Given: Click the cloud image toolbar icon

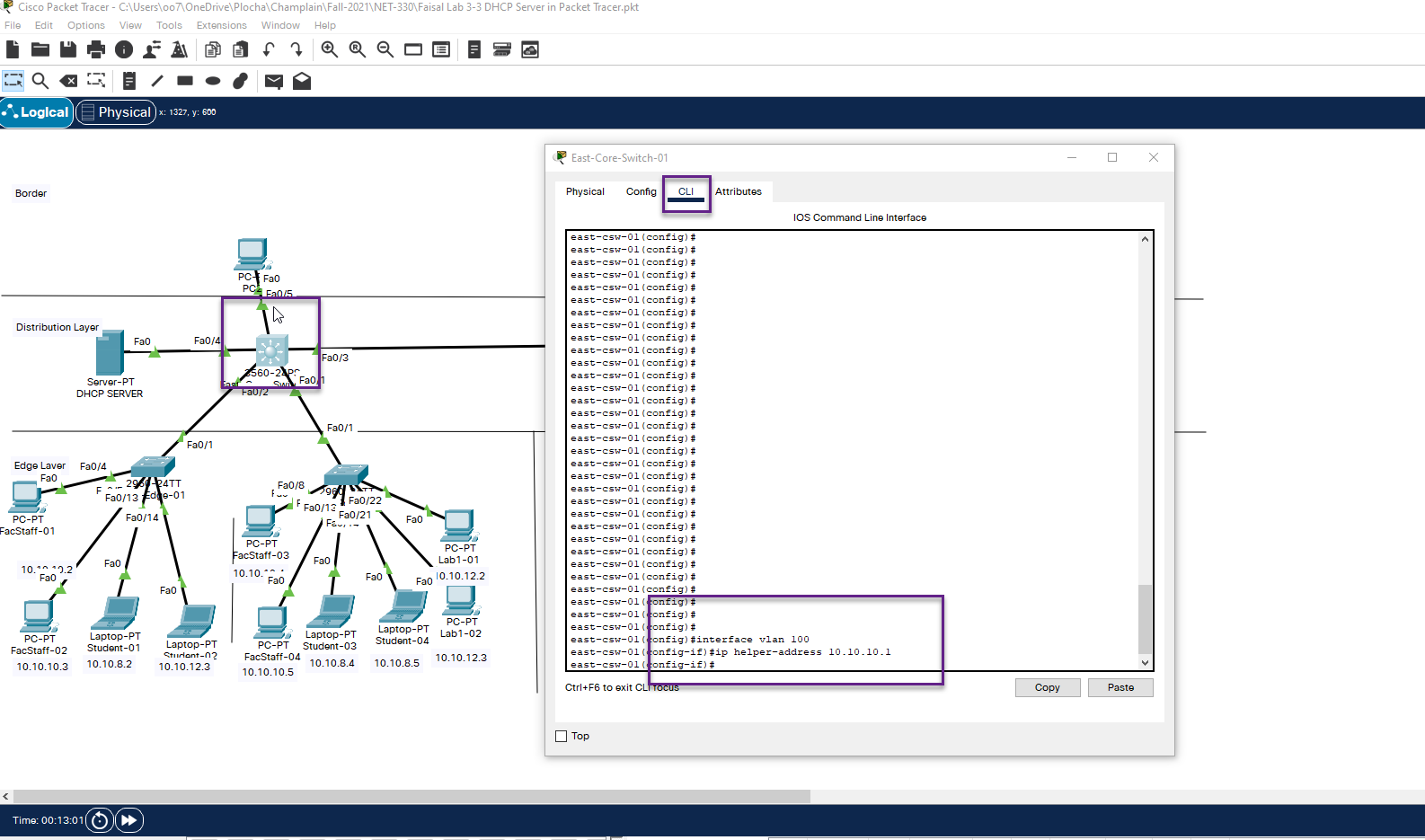Looking at the screenshot, I should (530, 49).
